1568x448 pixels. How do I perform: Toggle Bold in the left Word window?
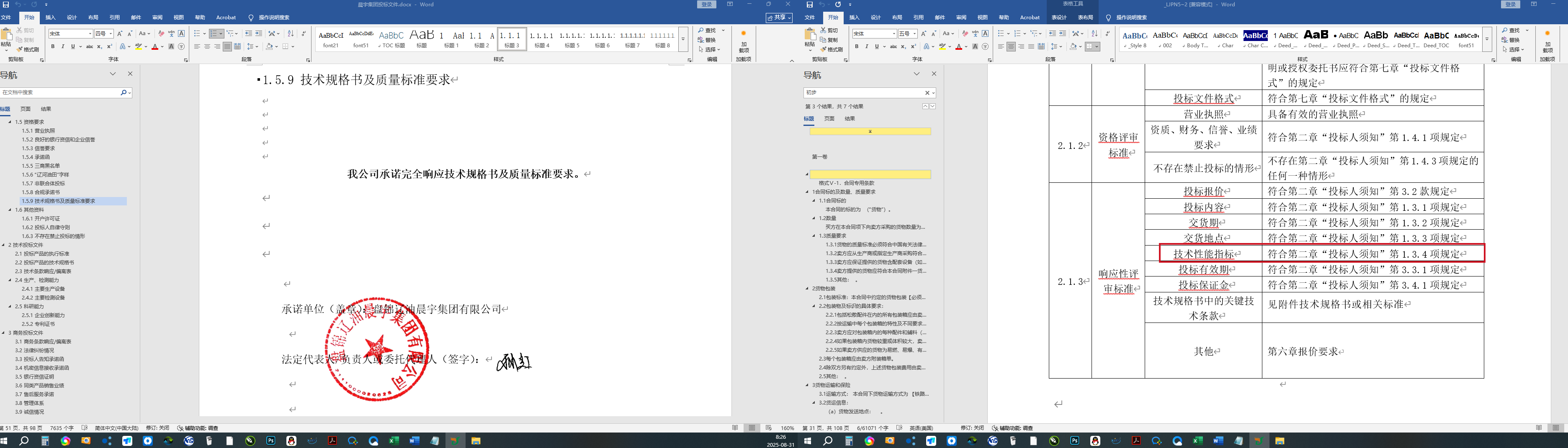tap(53, 47)
